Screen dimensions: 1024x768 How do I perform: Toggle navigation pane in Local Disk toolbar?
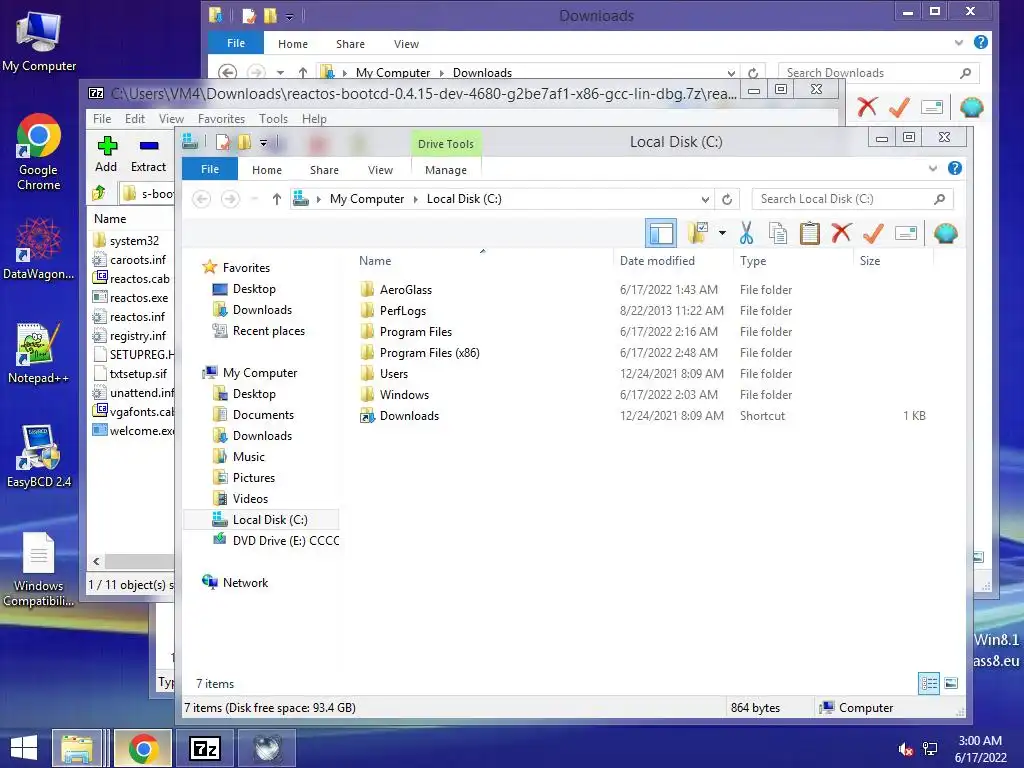coord(661,233)
